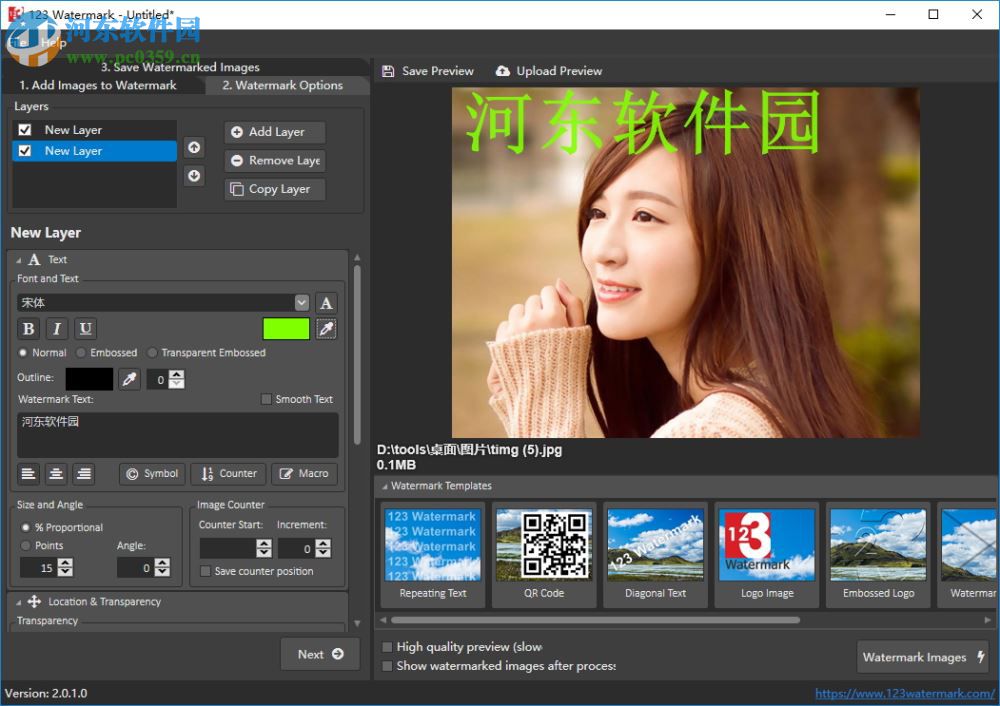
Task: Insert a copyright Symbol into watermark text
Action: (x=151, y=473)
